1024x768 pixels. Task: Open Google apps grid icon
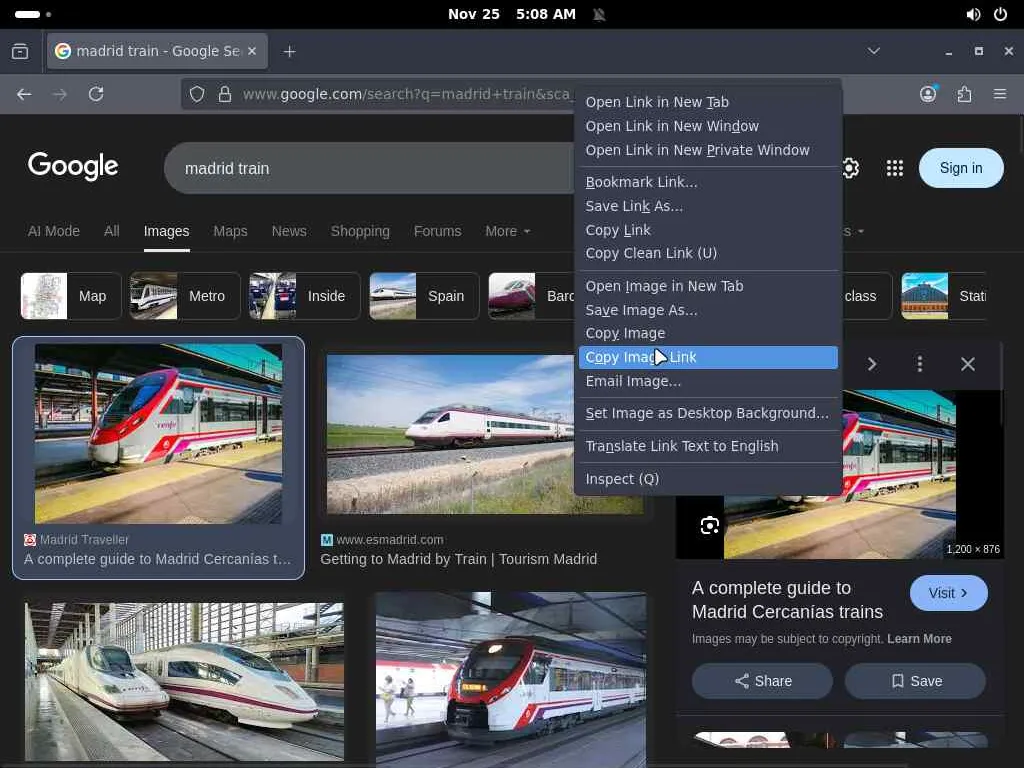[x=895, y=168]
